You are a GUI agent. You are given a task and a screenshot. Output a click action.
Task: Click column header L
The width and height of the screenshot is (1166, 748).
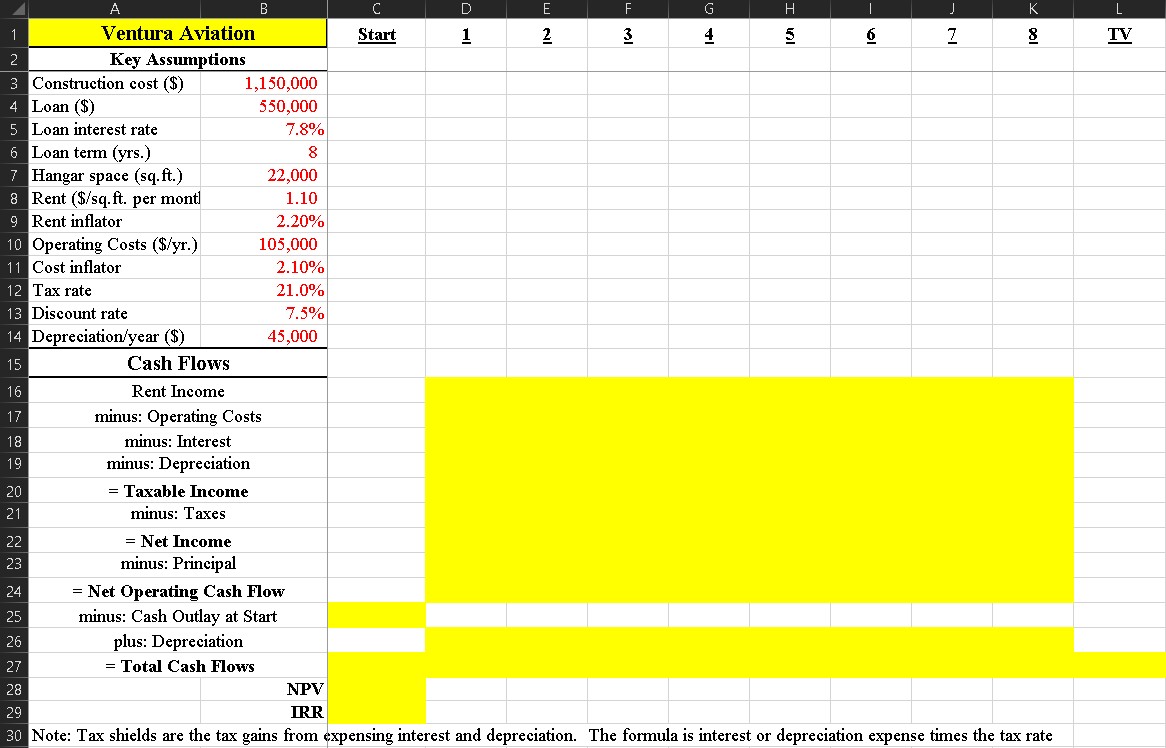point(1119,9)
